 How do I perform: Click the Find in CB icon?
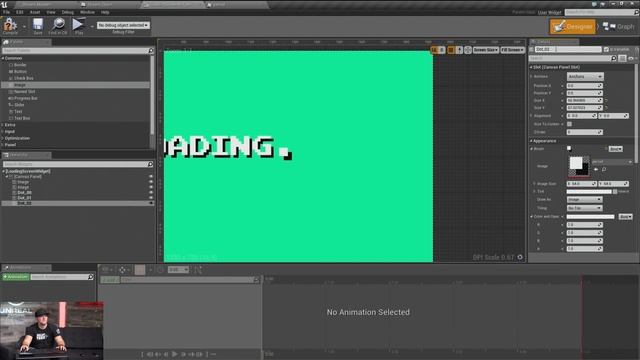(x=58, y=24)
